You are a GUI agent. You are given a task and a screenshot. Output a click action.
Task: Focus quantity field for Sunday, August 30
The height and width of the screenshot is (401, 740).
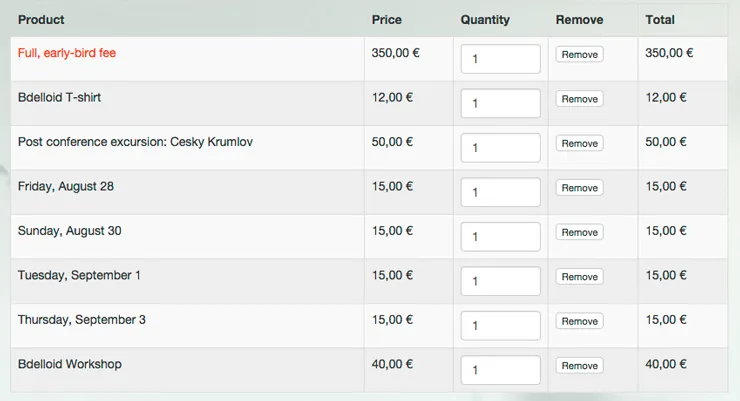coord(500,237)
